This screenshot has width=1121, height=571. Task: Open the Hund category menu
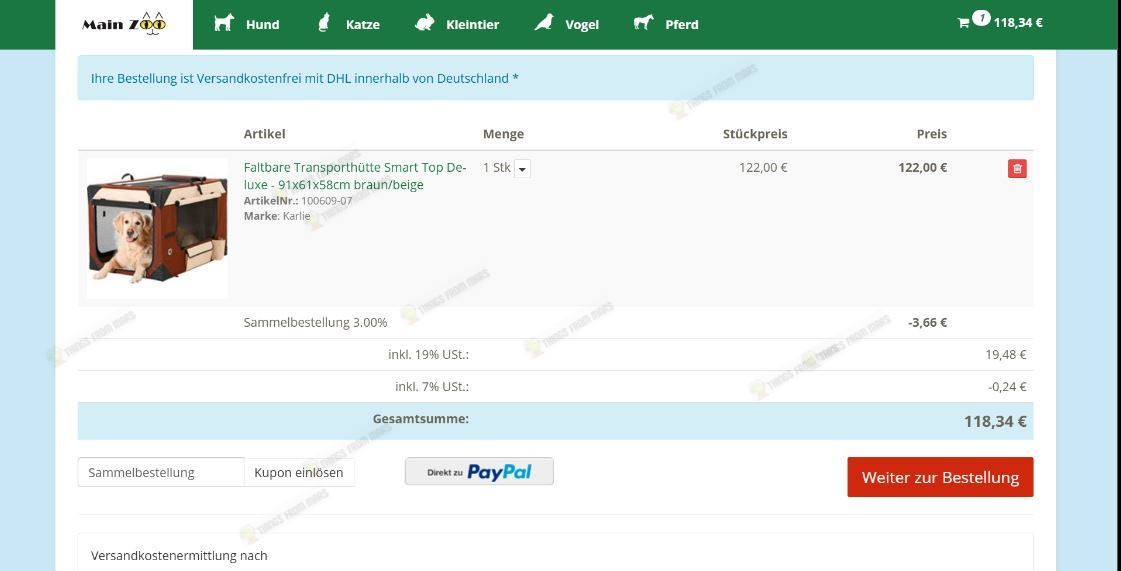pos(262,24)
